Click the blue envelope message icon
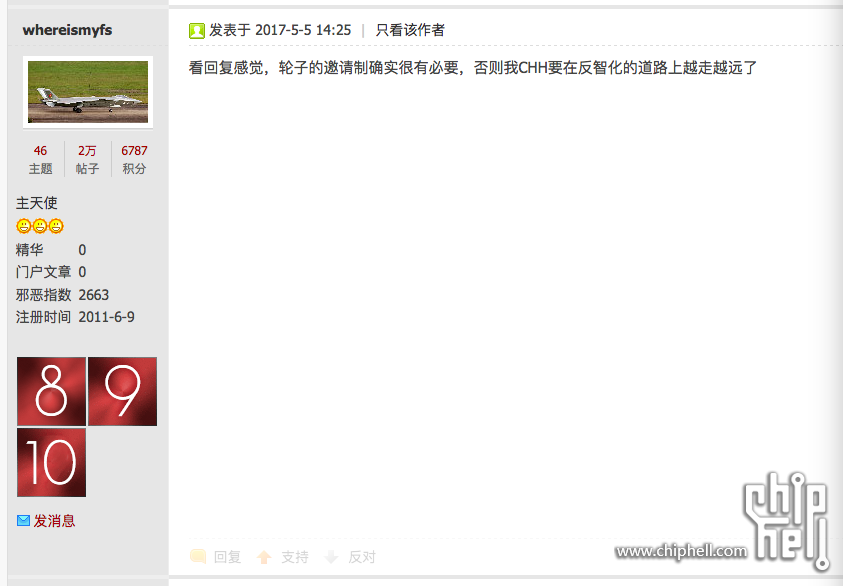Image resolution: width=843 pixels, height=586 pixels. click(23, 520)
